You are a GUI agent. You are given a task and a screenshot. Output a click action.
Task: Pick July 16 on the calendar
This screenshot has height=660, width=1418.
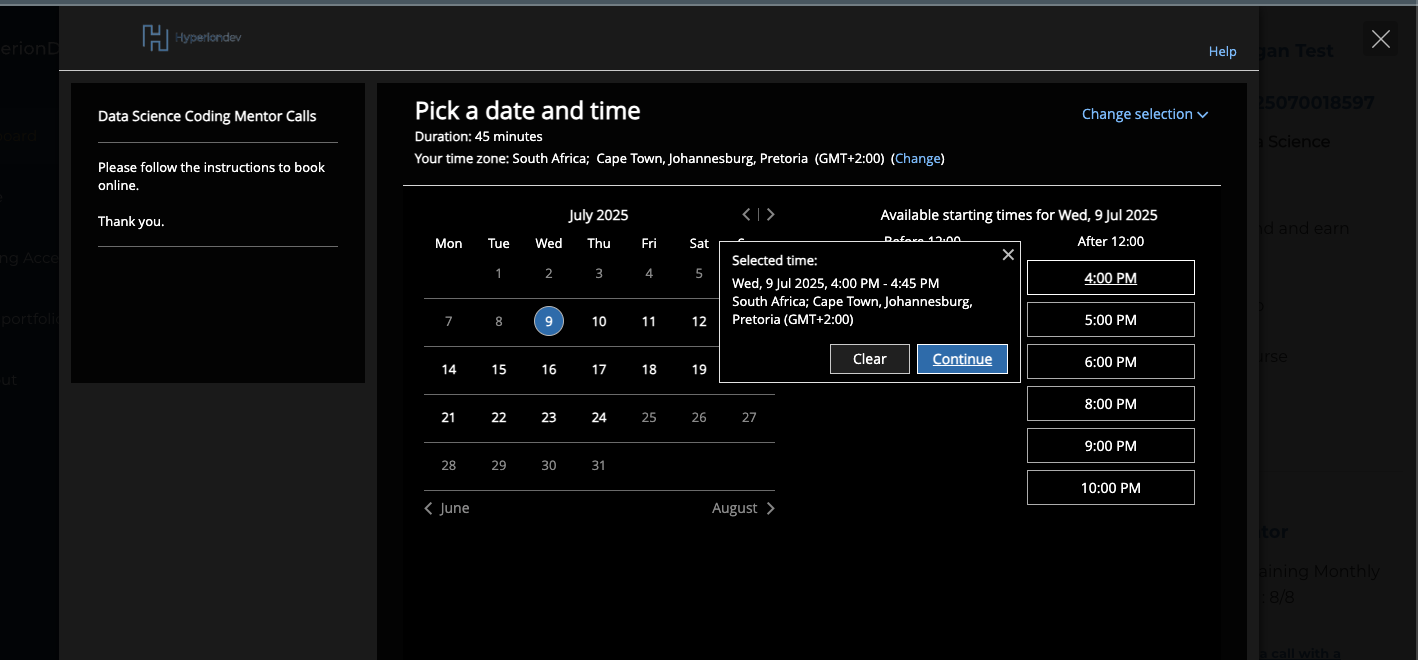coord(549,369)
